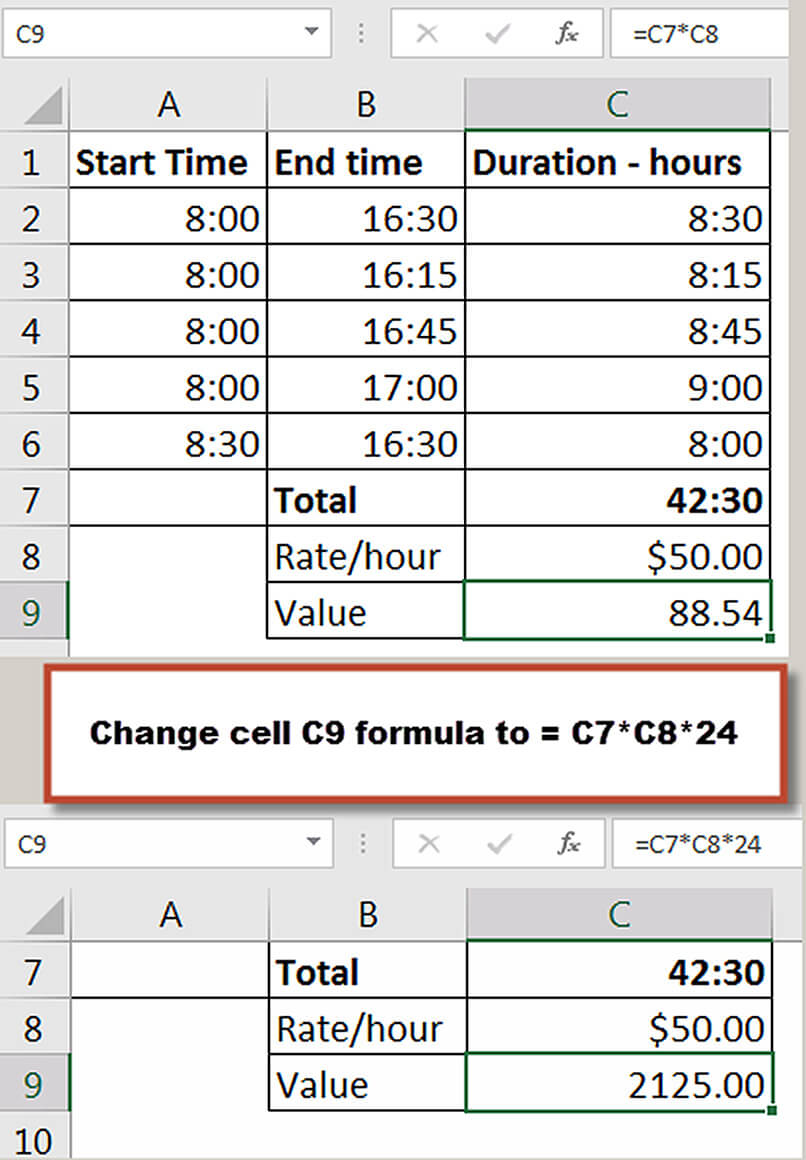Open the Name Box dropdown in the top spreadsheet

(x=312, y=32)
